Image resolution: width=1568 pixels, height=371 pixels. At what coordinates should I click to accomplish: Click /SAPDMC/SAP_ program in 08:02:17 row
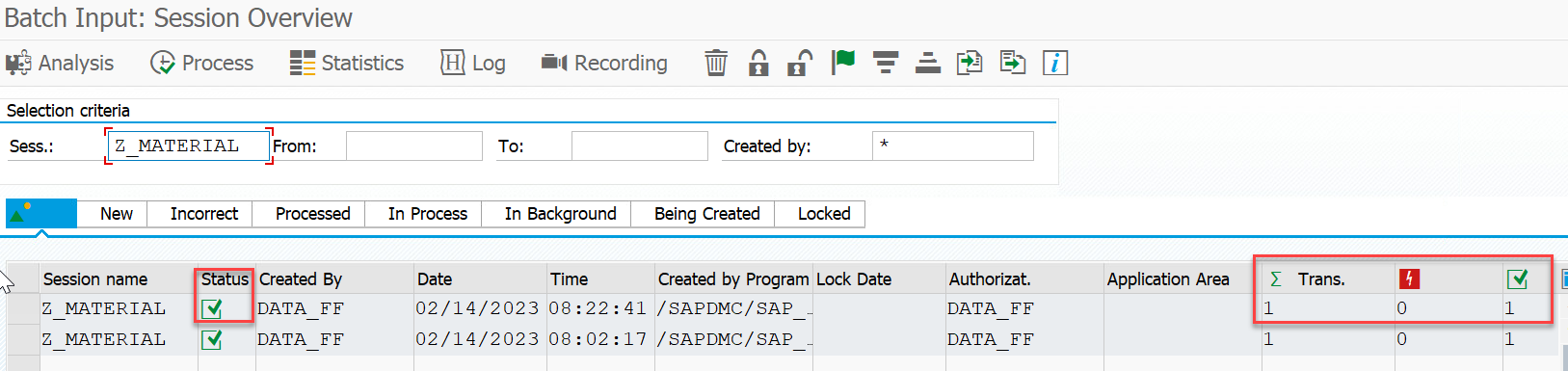coord(734,339)
